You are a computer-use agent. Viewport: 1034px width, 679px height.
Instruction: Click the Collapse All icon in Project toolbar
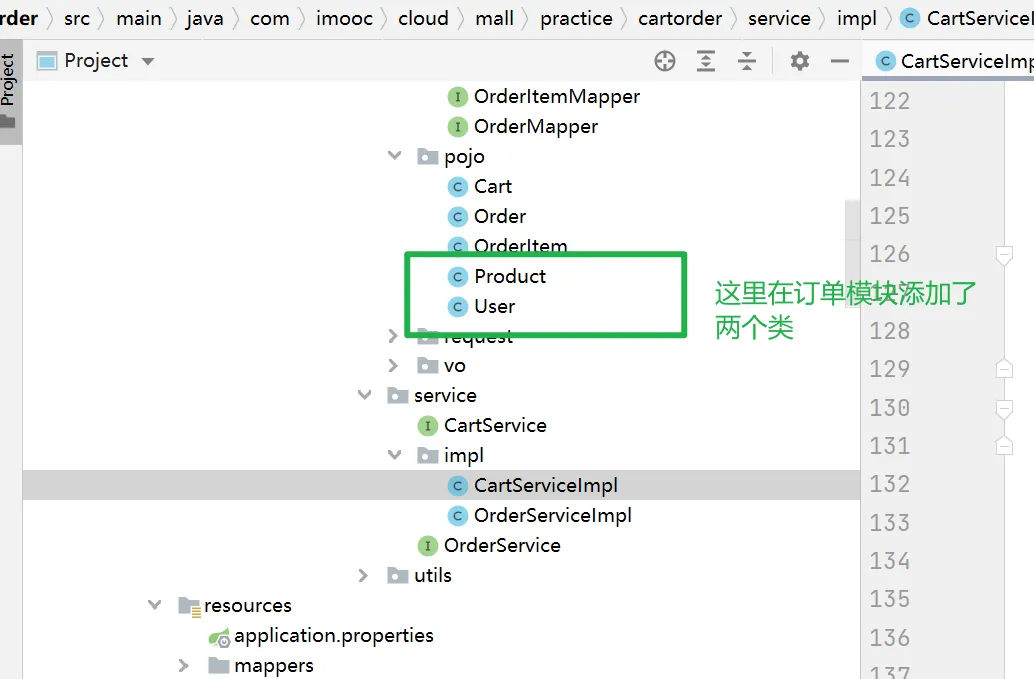pyautogui.click(x=746, y=61)
